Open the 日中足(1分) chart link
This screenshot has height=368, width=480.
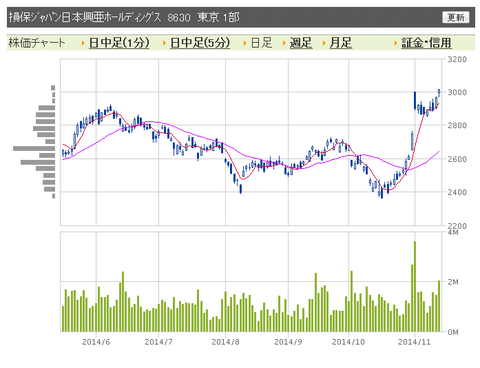(119, 43)
